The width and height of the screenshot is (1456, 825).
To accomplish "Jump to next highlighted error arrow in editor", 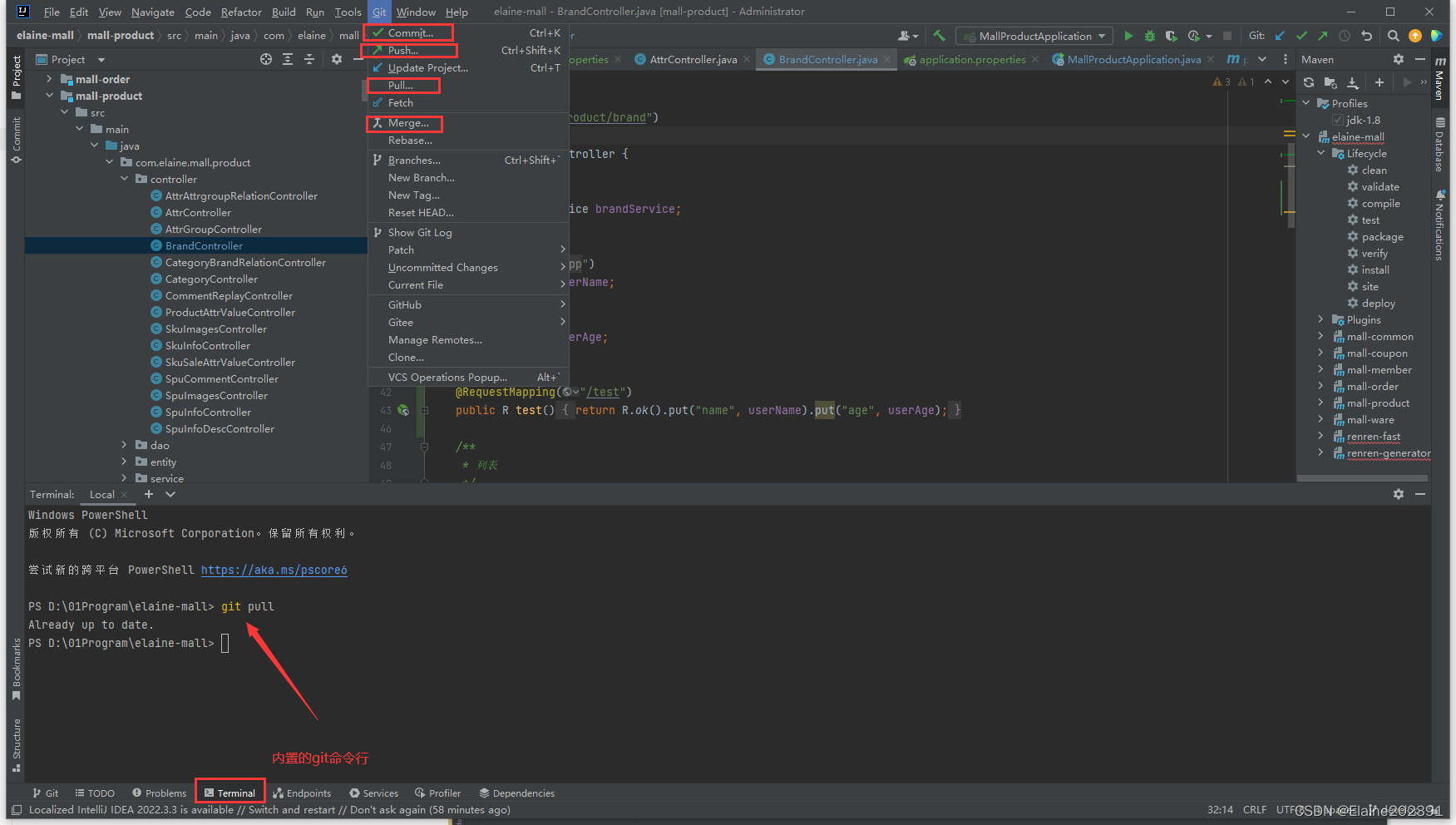I will point(1286,82).
